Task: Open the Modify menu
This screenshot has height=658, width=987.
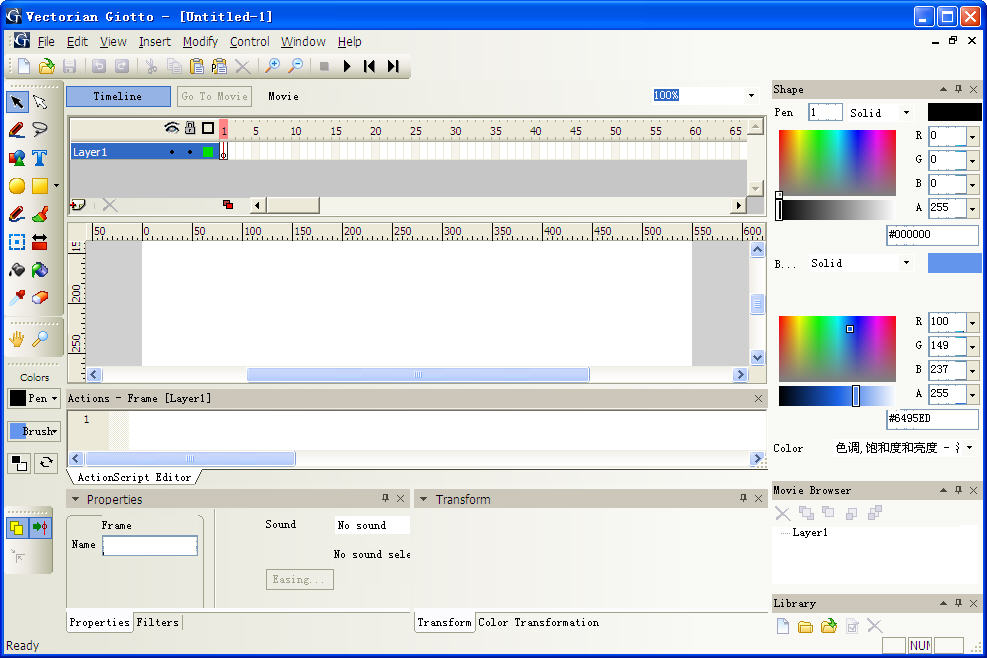Action: [x=200, y=42]
